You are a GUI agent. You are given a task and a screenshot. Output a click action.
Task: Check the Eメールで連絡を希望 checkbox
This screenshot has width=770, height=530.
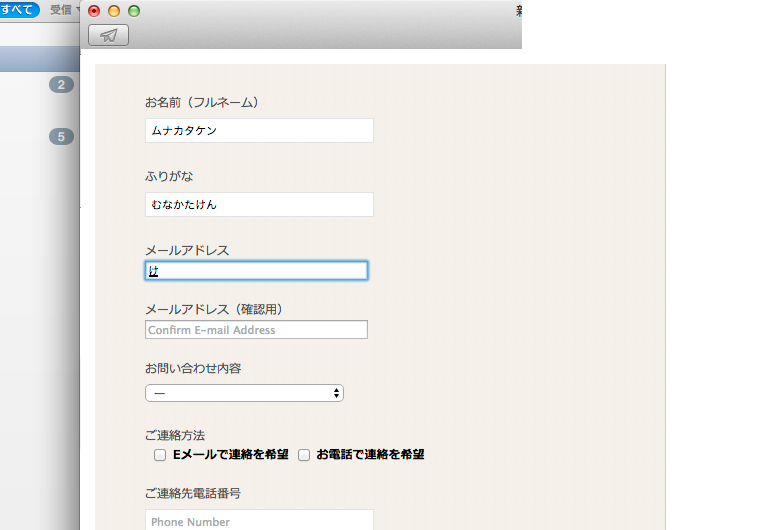click(x=160, y=455)
